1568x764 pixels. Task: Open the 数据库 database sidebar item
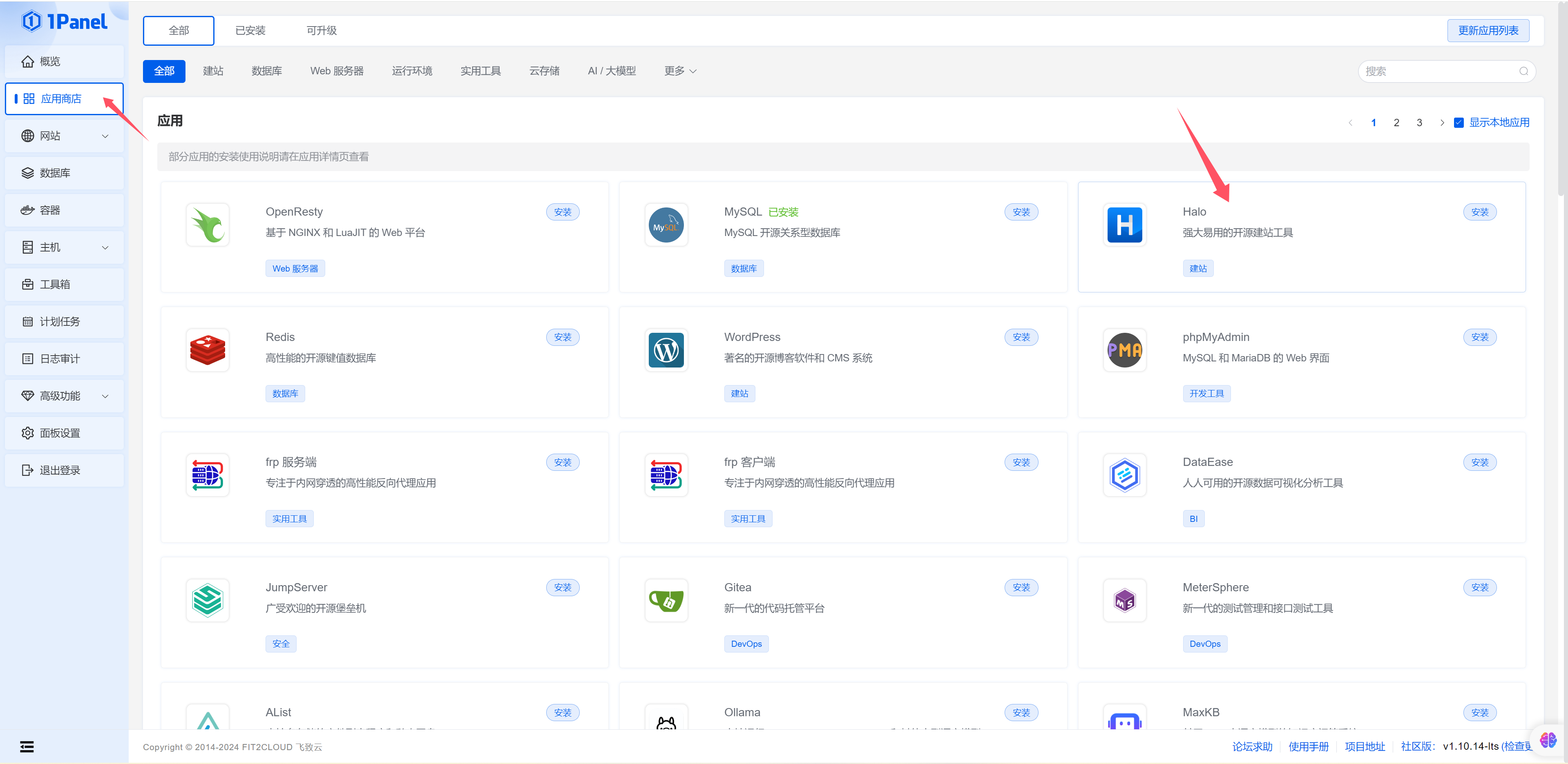(x=64, y=174)
